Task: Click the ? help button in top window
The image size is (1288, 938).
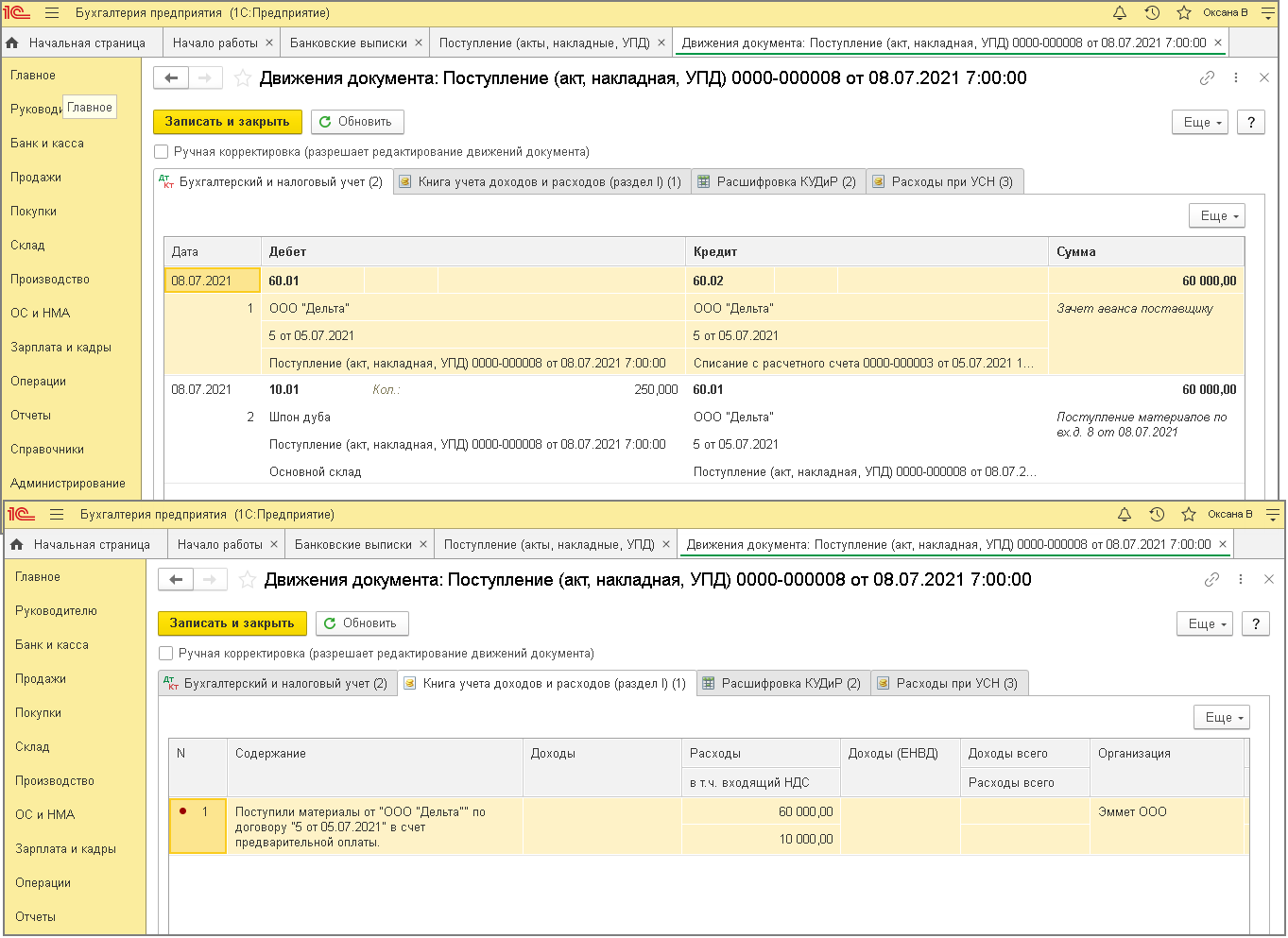Action: tap(1251, 122)
